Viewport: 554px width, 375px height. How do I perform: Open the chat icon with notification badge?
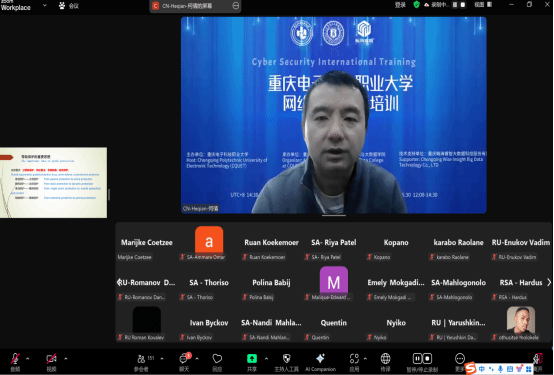point(184,361)
